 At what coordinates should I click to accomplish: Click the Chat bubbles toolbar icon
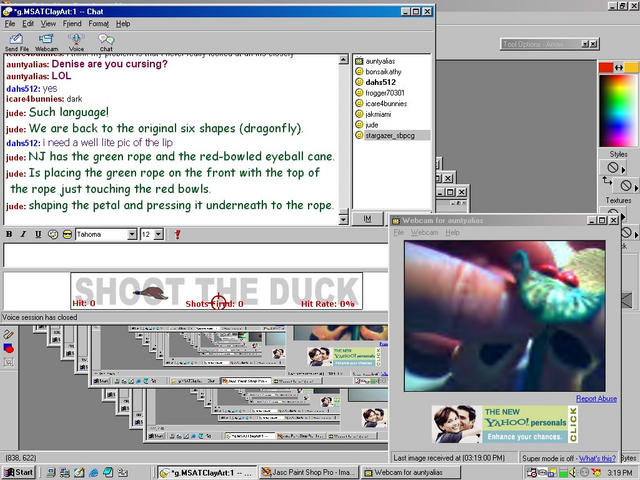coord(106,42)
